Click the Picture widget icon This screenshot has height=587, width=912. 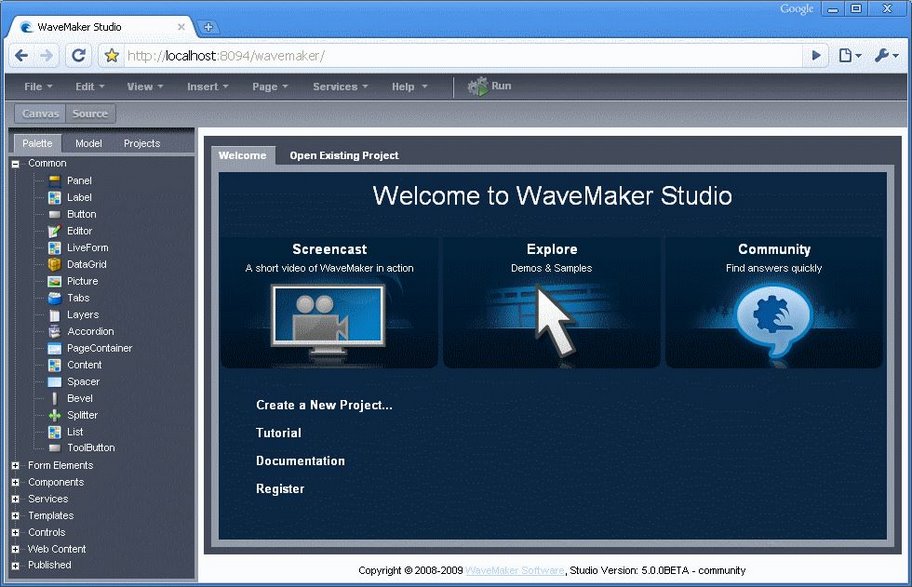tap(54, 282)
